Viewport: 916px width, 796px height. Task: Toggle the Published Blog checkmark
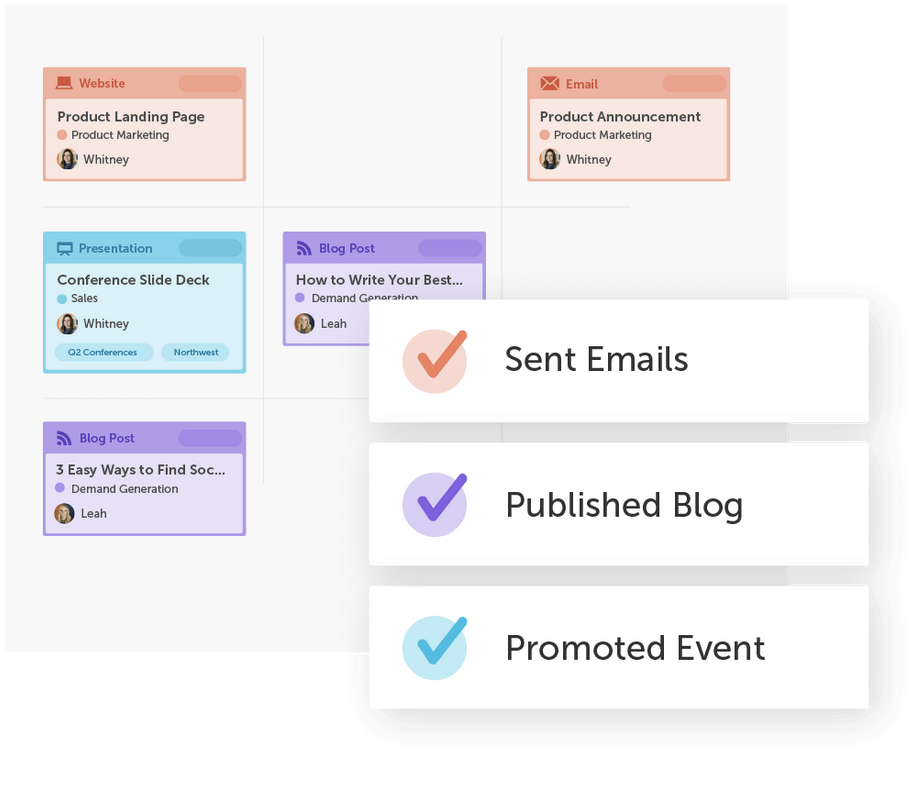click(x=435, y=504)
